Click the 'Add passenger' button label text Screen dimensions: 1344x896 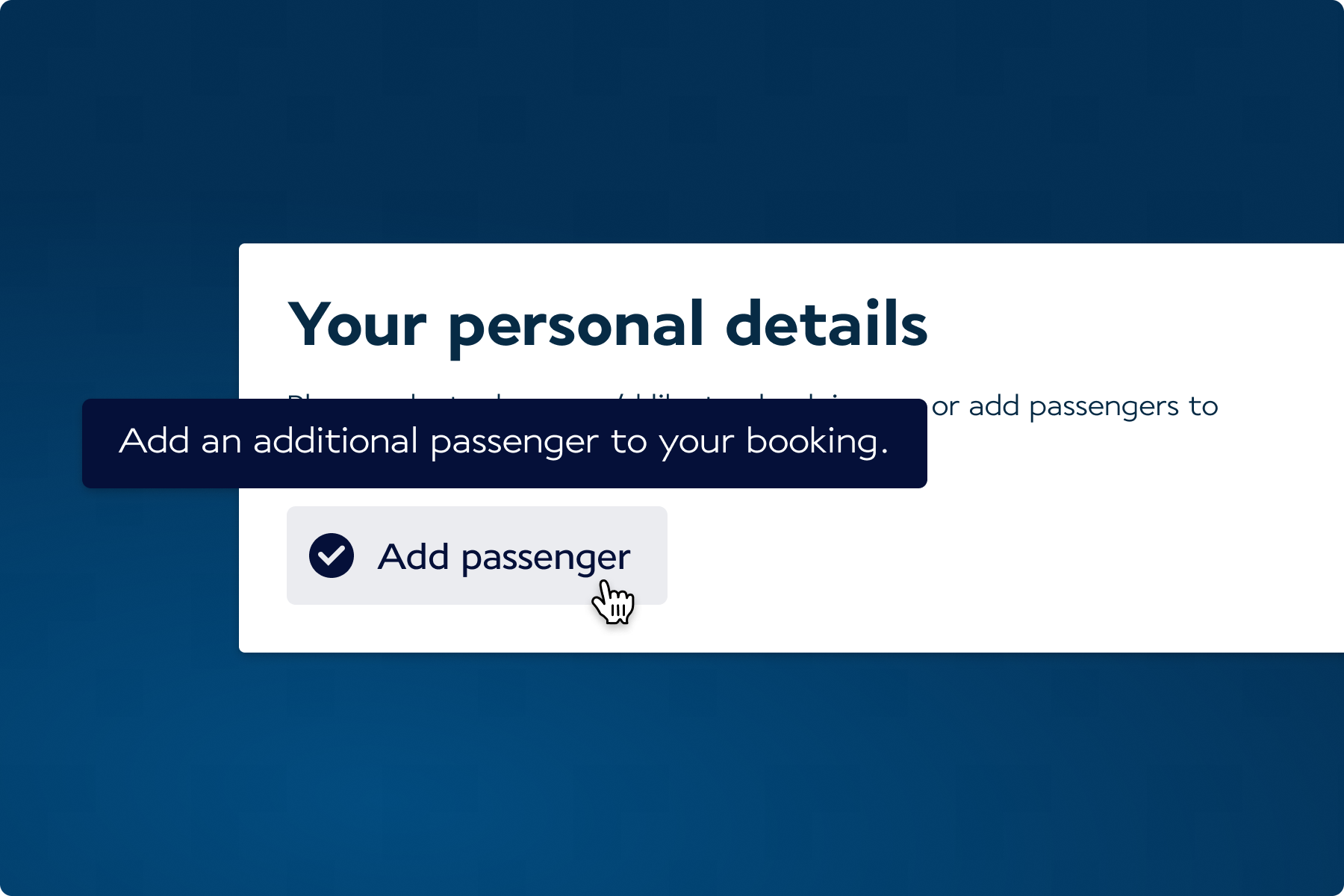[x=504, y=557]
